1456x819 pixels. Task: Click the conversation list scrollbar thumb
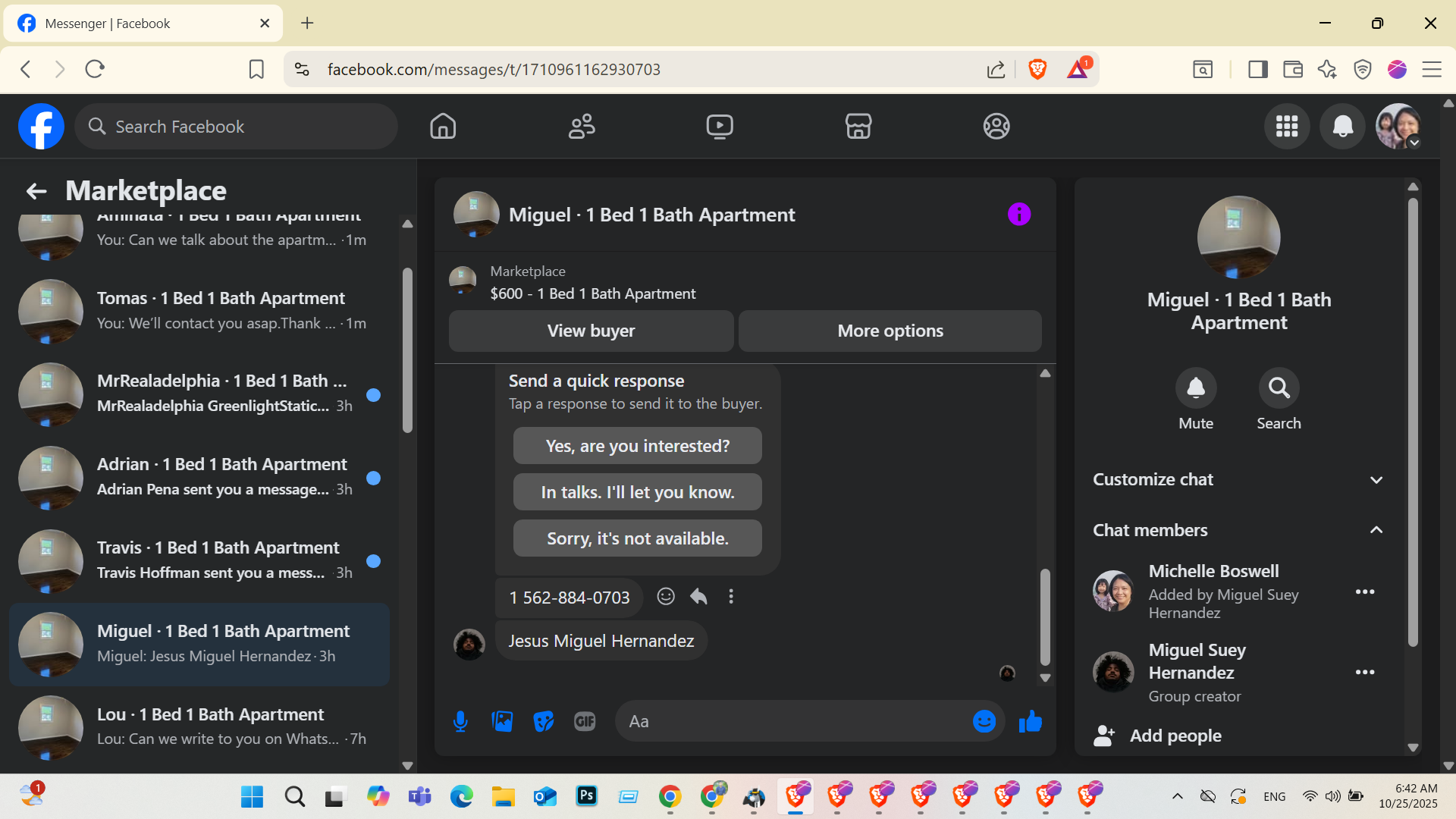(x=407, y=350)
